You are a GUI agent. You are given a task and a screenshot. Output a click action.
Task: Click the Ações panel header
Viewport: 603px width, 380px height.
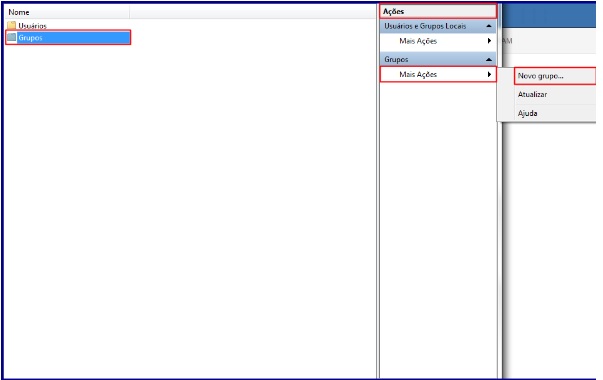[x=438, y=11]
